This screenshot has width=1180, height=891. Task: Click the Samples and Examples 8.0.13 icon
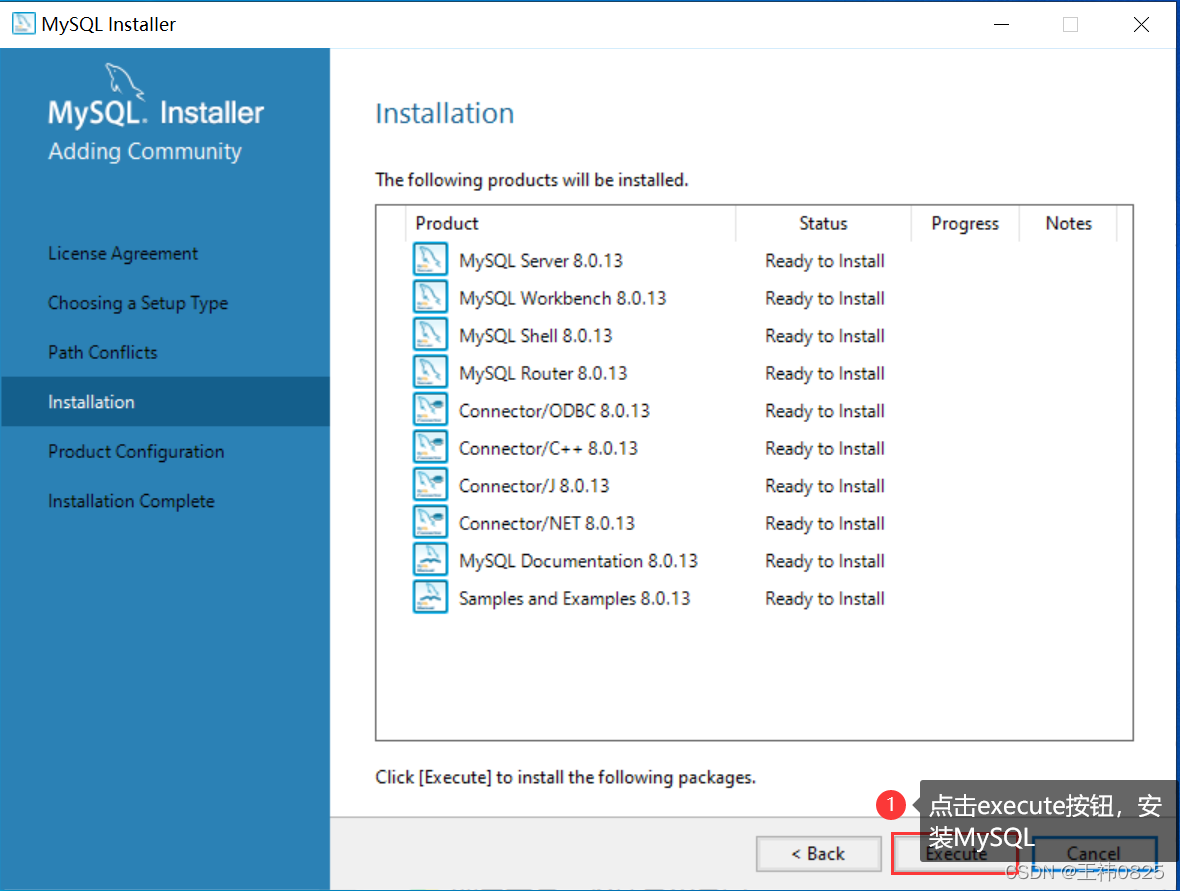(430, 598)
